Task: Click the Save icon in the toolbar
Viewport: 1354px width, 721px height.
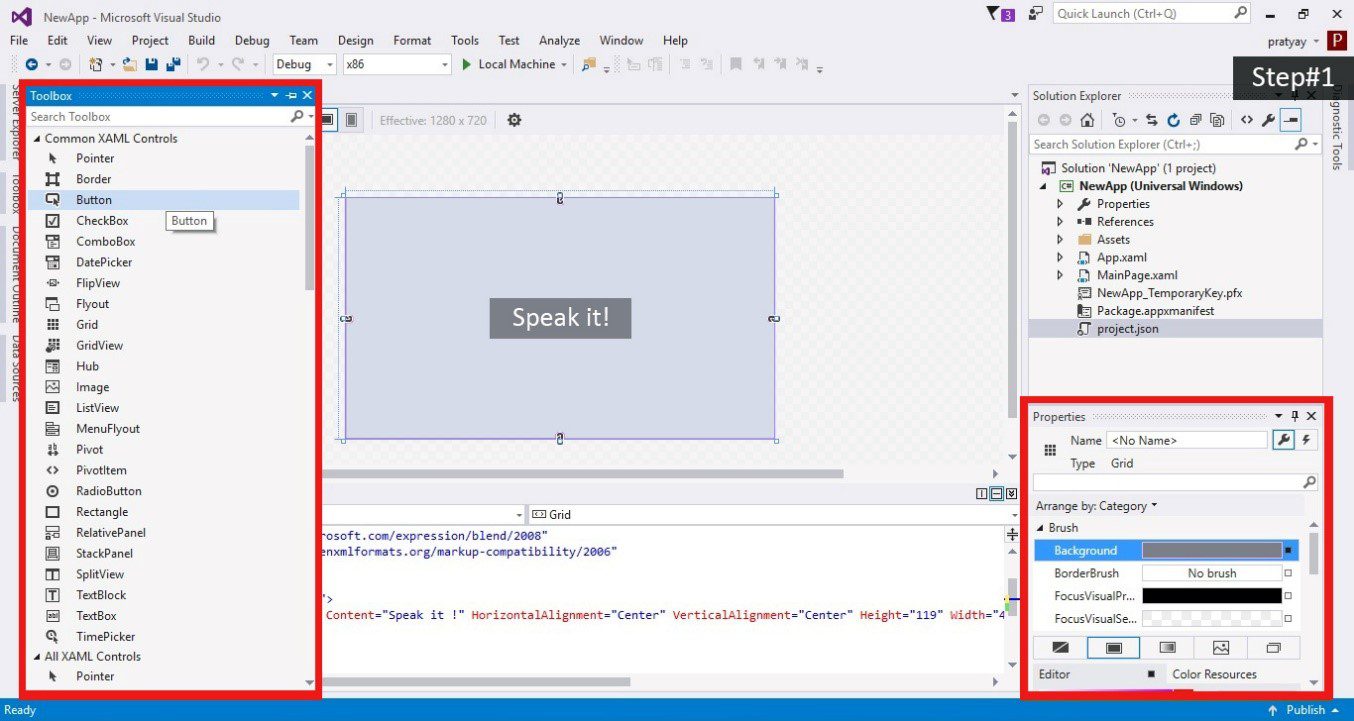Action: pyautogui.click(x=152, y=64)
